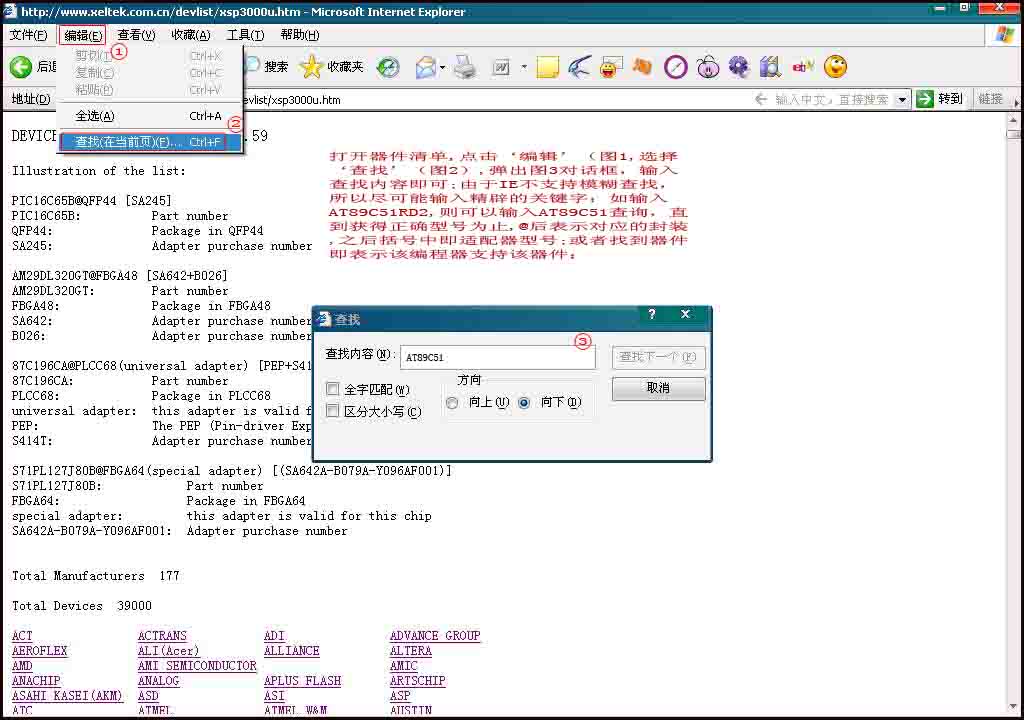Screen dimensions: 1024x720
Task: Choose Find on this page (查找) entry
Action: (150, 142)
